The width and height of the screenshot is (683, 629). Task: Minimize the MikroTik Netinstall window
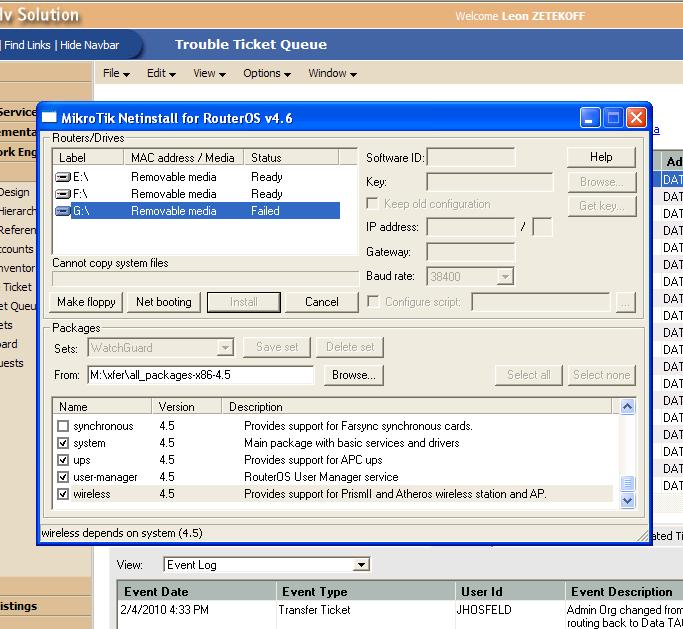click(590, 118)
